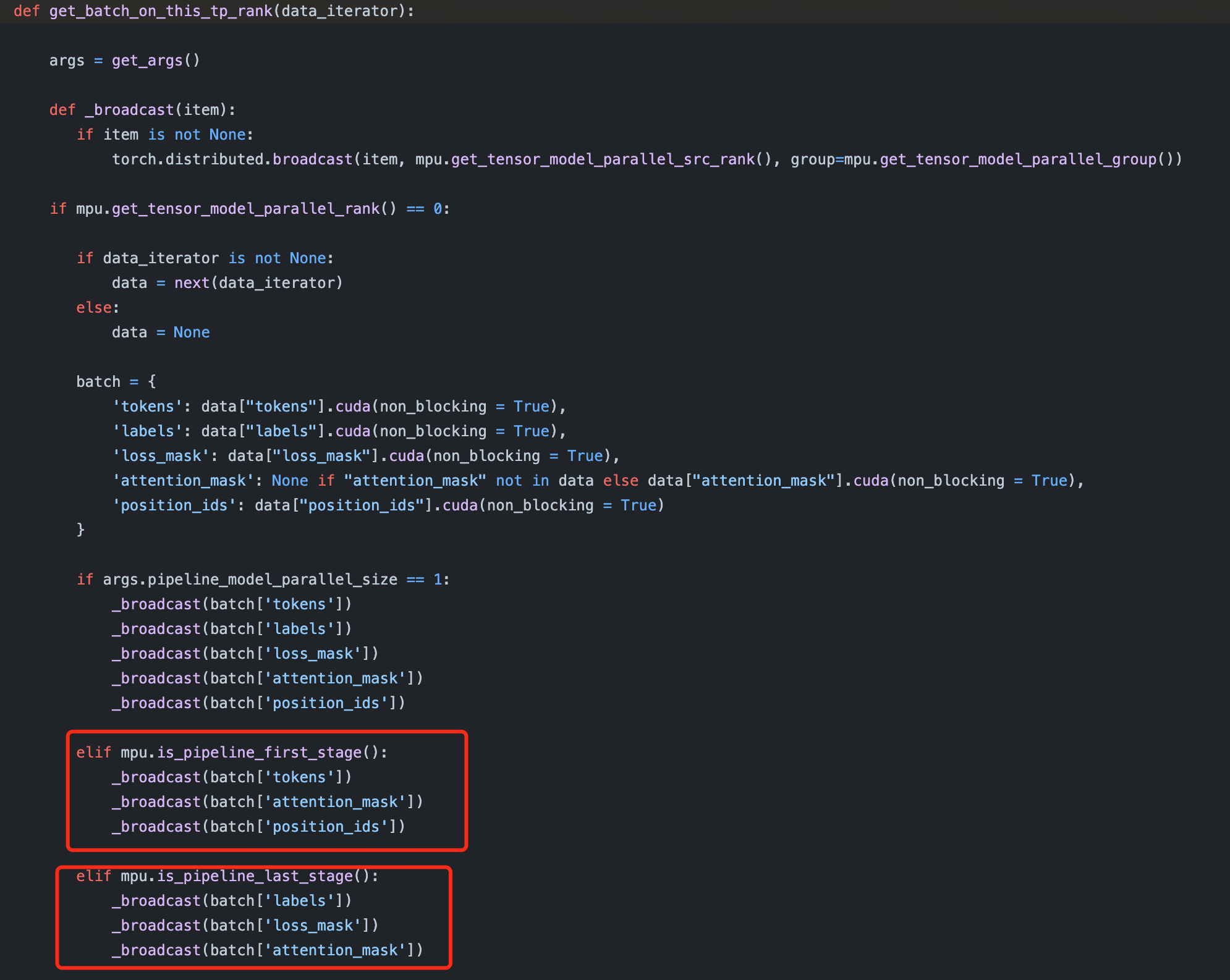This screenshot has height=980, width=1230.
Task: Click torch.distributed.broadcast call
Action: [232, 159]
